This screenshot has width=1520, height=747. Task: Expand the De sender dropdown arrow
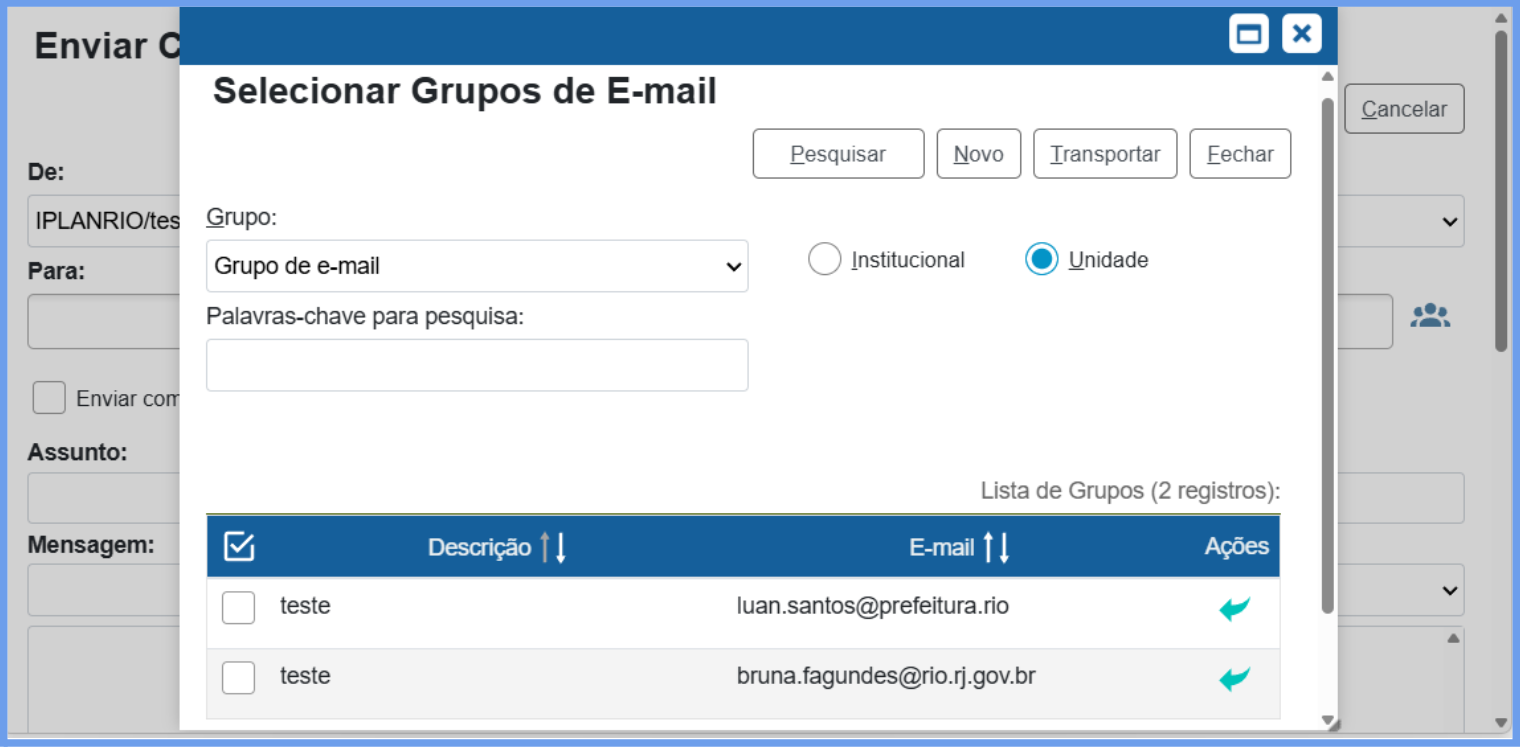pyautogui.click(x=1449, y=222)
